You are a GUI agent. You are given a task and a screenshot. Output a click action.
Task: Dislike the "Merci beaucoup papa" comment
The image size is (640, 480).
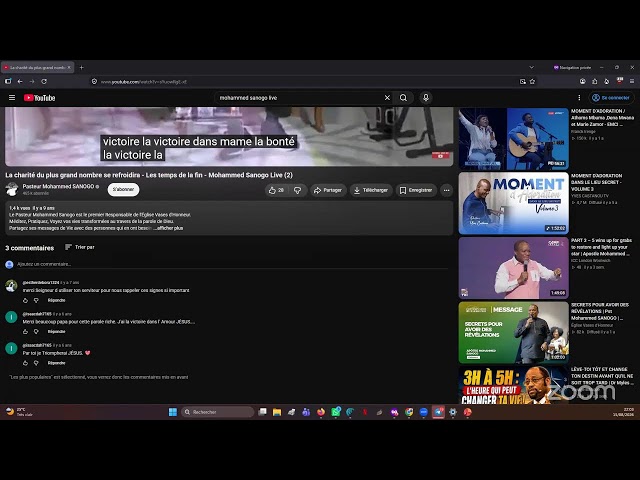coord(36,331)
